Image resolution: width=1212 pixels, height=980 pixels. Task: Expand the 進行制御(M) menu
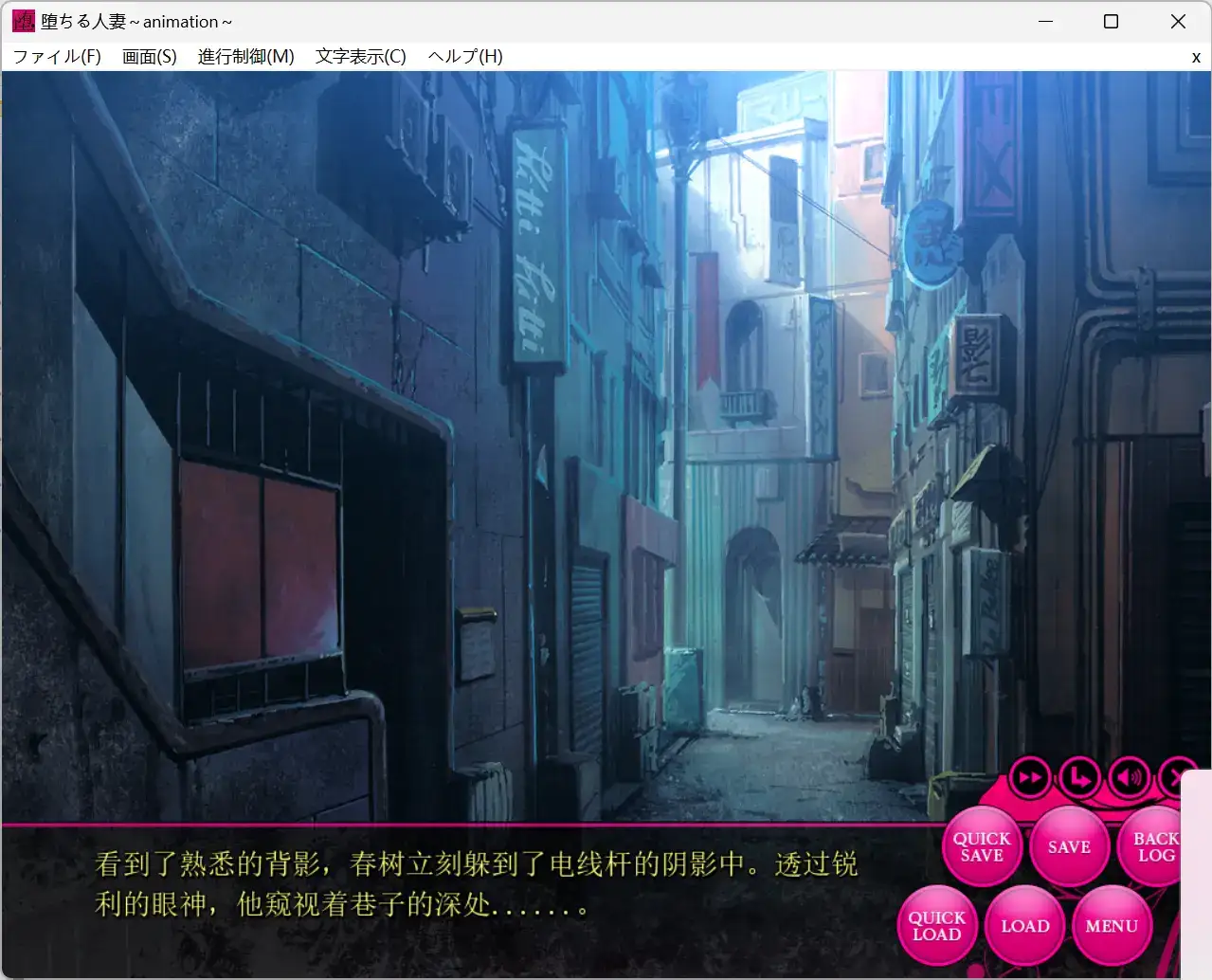[246, 57]
